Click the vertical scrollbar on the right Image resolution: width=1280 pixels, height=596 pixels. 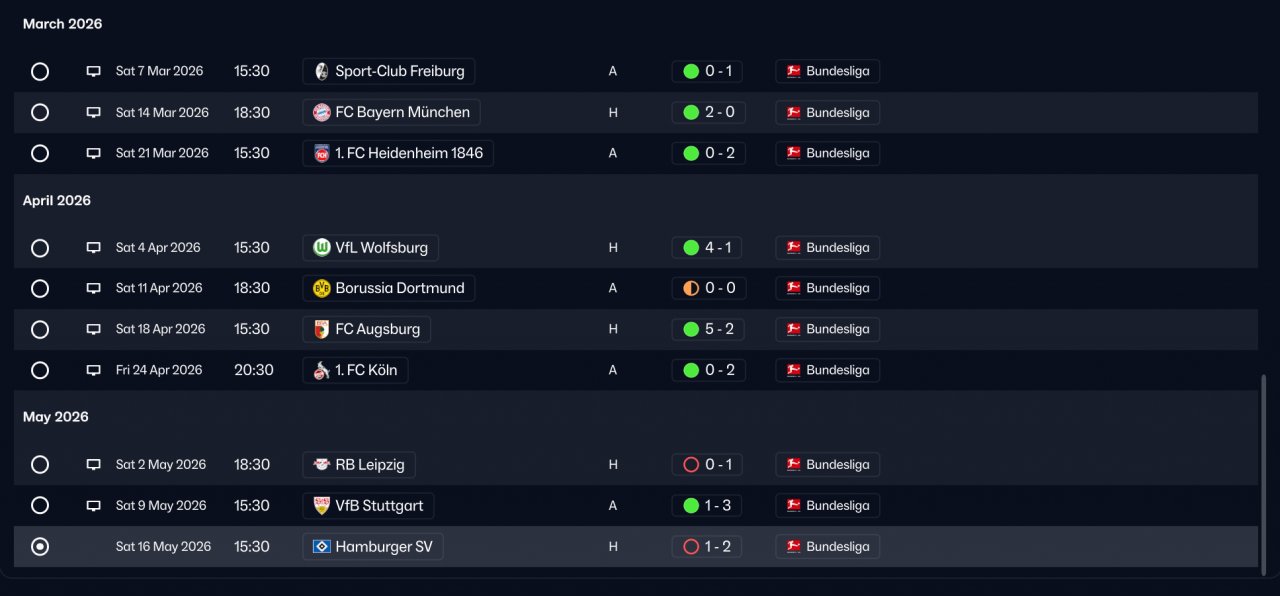[1263, 470]
